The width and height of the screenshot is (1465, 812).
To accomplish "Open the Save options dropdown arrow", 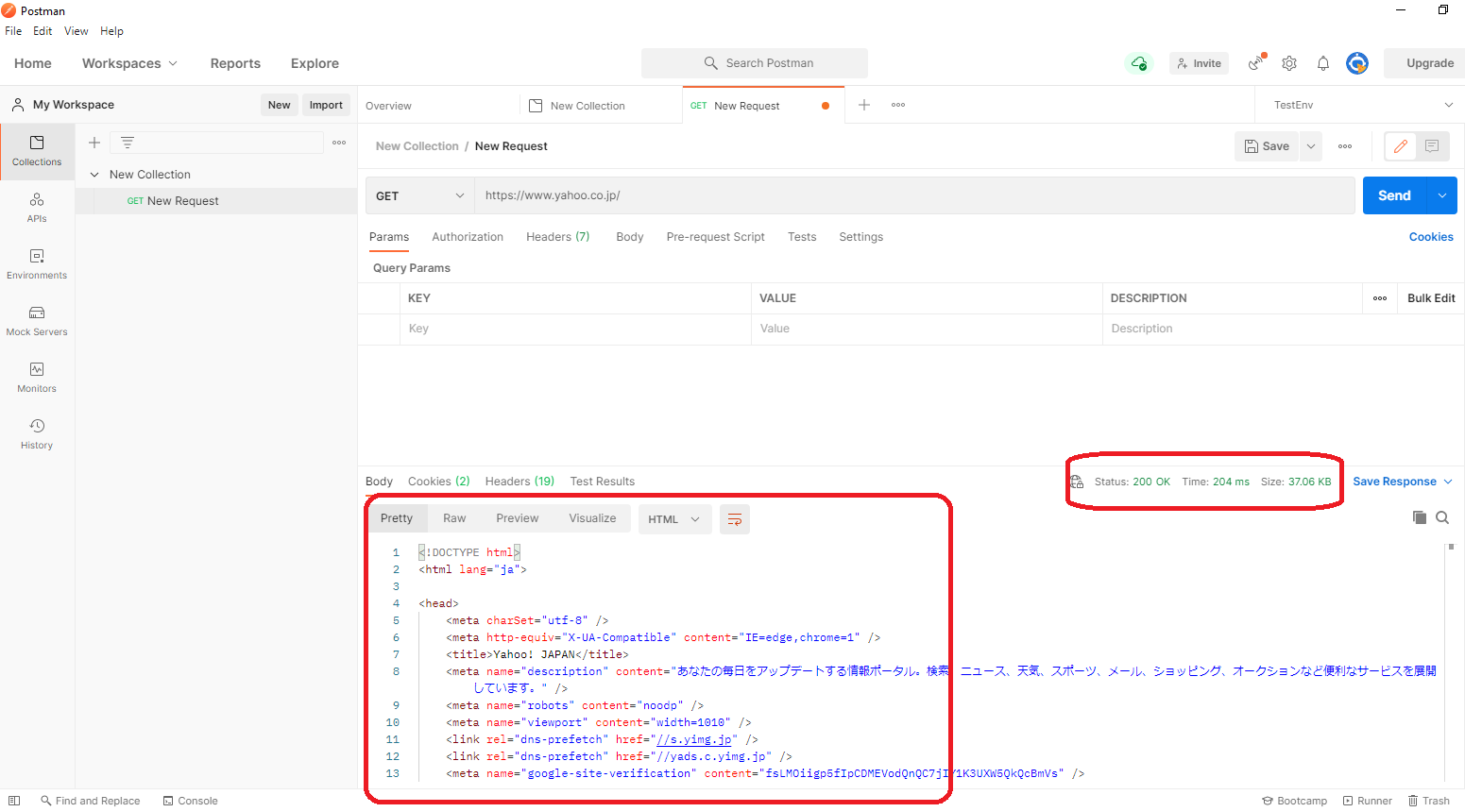I will click(x=1311, y=146).
